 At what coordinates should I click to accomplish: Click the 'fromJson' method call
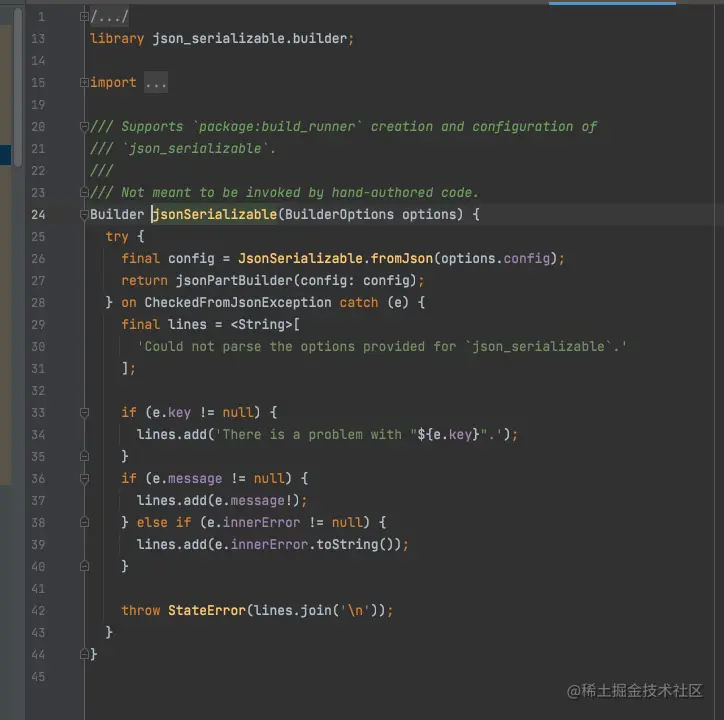coord(402,258)
